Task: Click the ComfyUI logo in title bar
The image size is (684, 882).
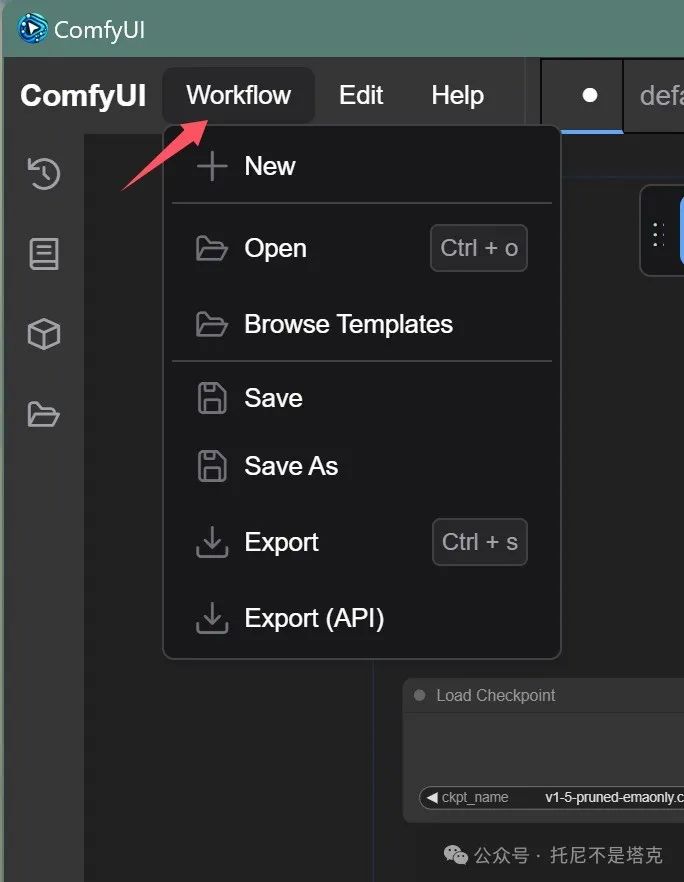Action: pyautogui.click(x=32, y=29)
